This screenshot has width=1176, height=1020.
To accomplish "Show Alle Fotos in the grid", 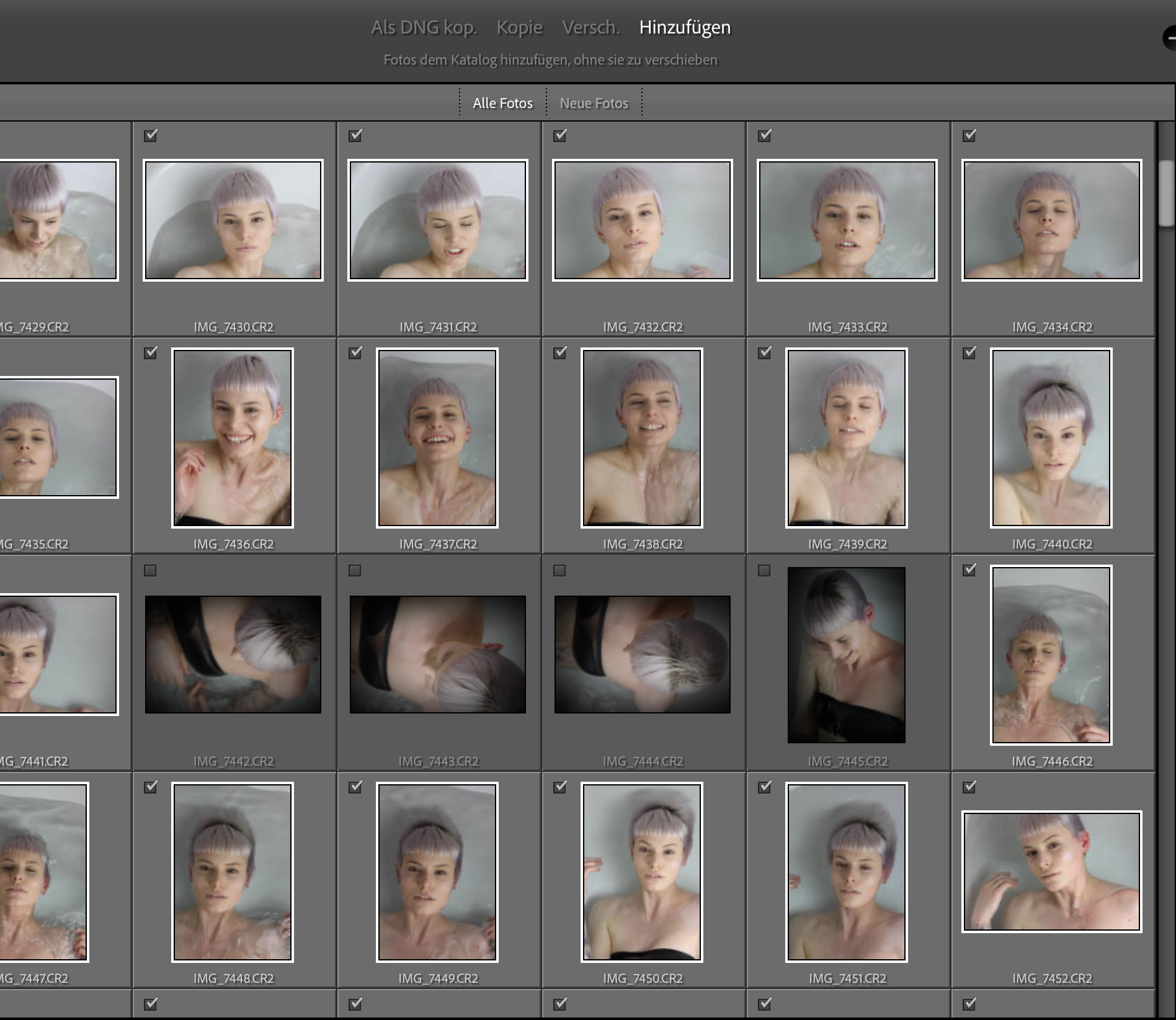I will click(503, 103).
